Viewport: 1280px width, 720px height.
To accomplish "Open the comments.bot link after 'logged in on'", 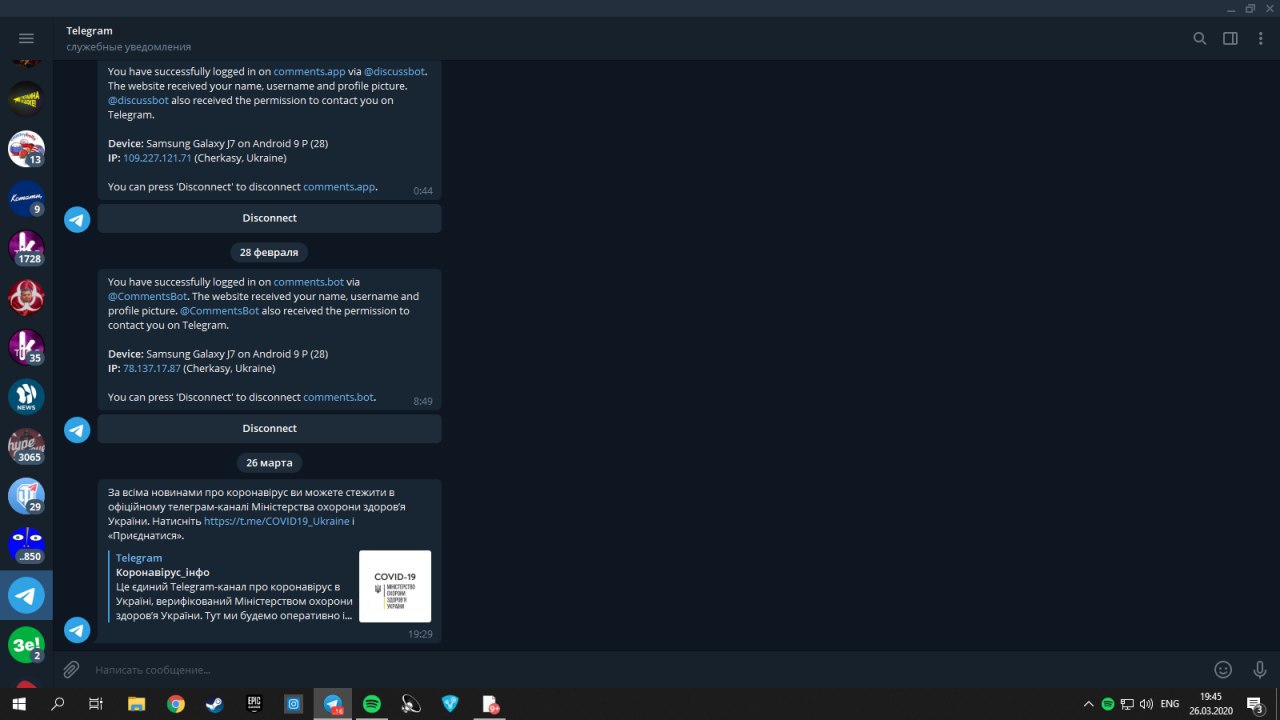I will coord(308,282).
